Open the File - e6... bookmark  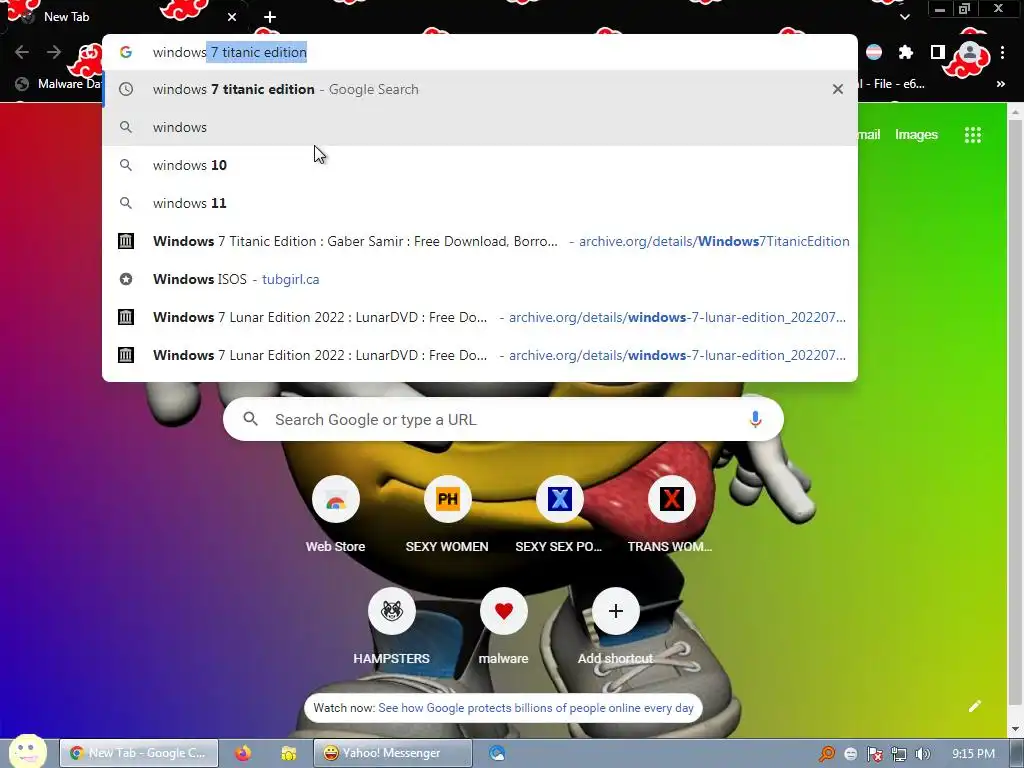(x=892, y=84)
